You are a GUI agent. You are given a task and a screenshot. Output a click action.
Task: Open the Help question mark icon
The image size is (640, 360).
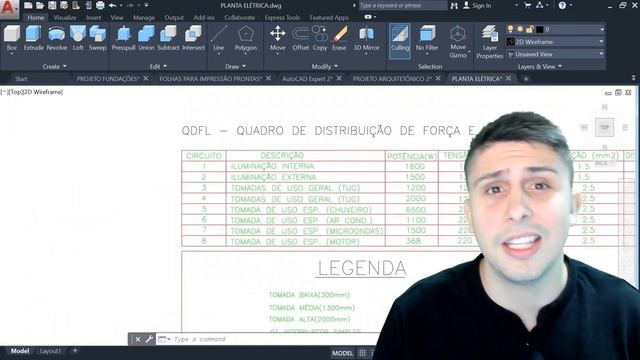click(x=562, y=6)
